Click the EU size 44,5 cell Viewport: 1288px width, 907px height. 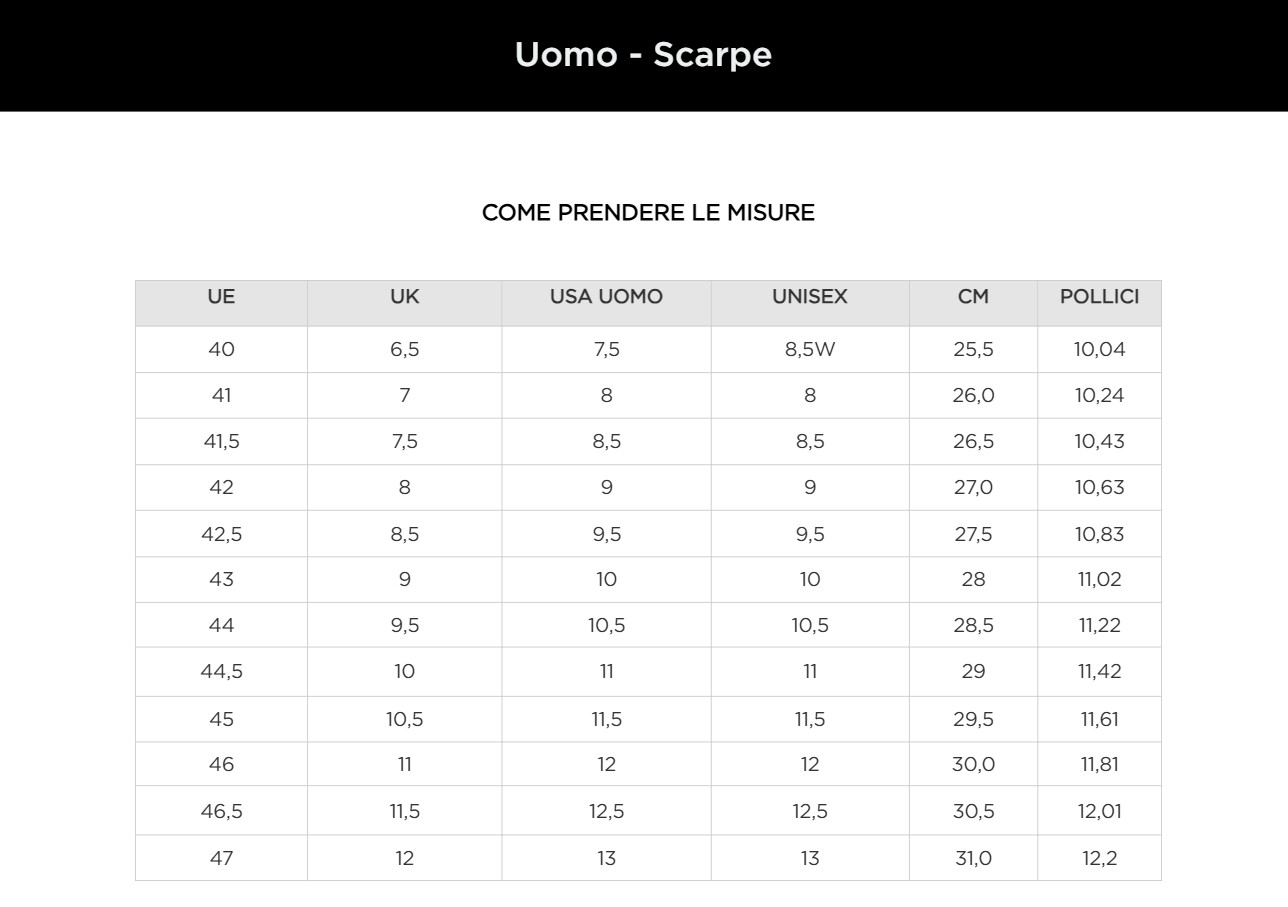tap(221, 671)
